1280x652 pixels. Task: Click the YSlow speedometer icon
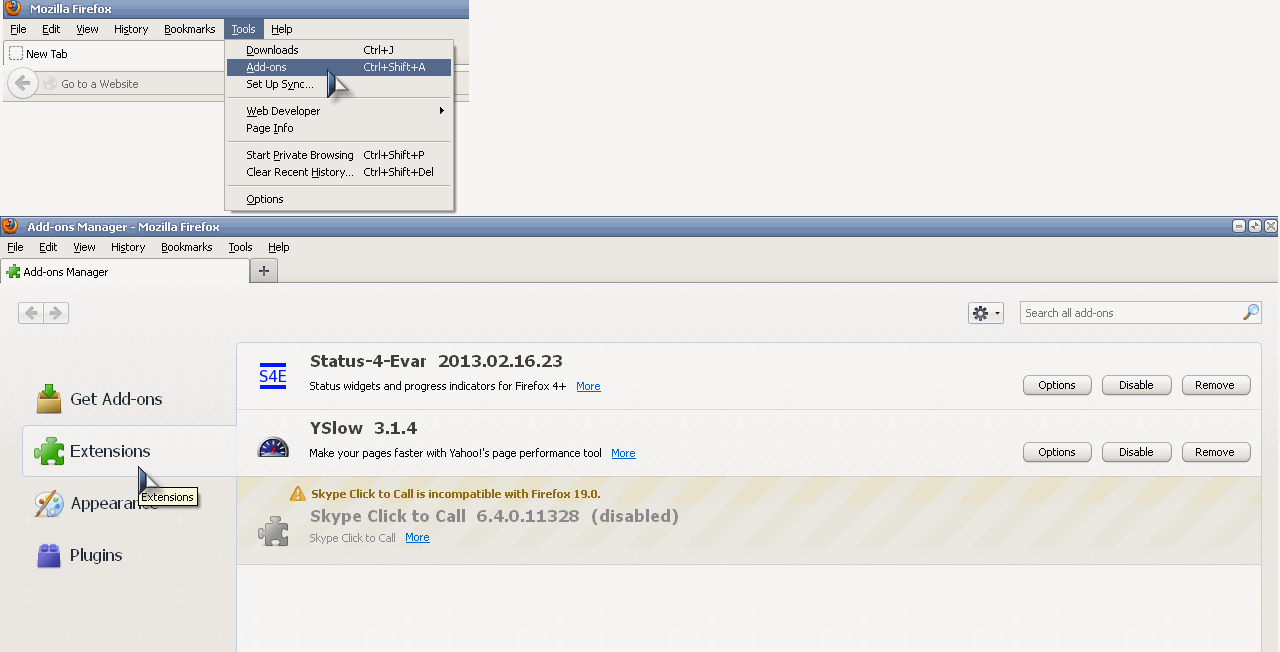pyautogui.click(x=273, y=446)
